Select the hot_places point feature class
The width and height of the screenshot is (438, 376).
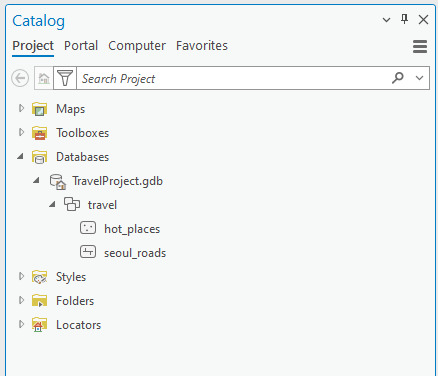click(132, 229)
